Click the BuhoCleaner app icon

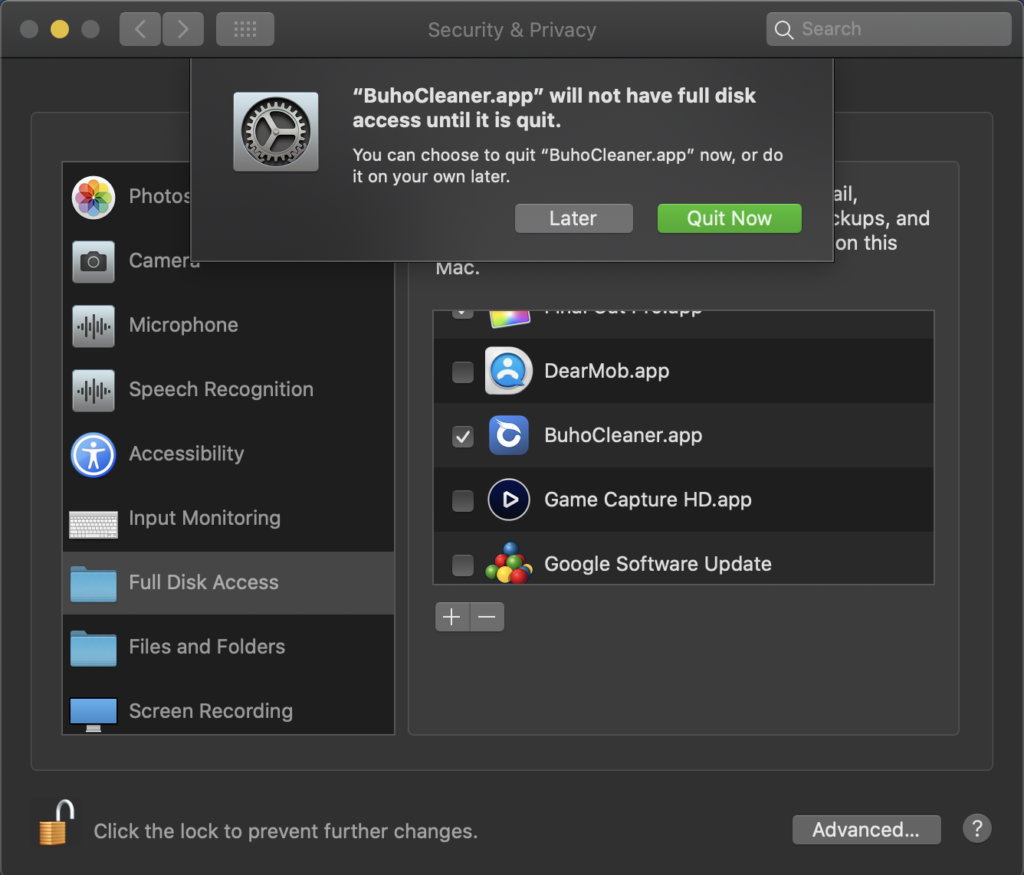[x=509, y=435]
